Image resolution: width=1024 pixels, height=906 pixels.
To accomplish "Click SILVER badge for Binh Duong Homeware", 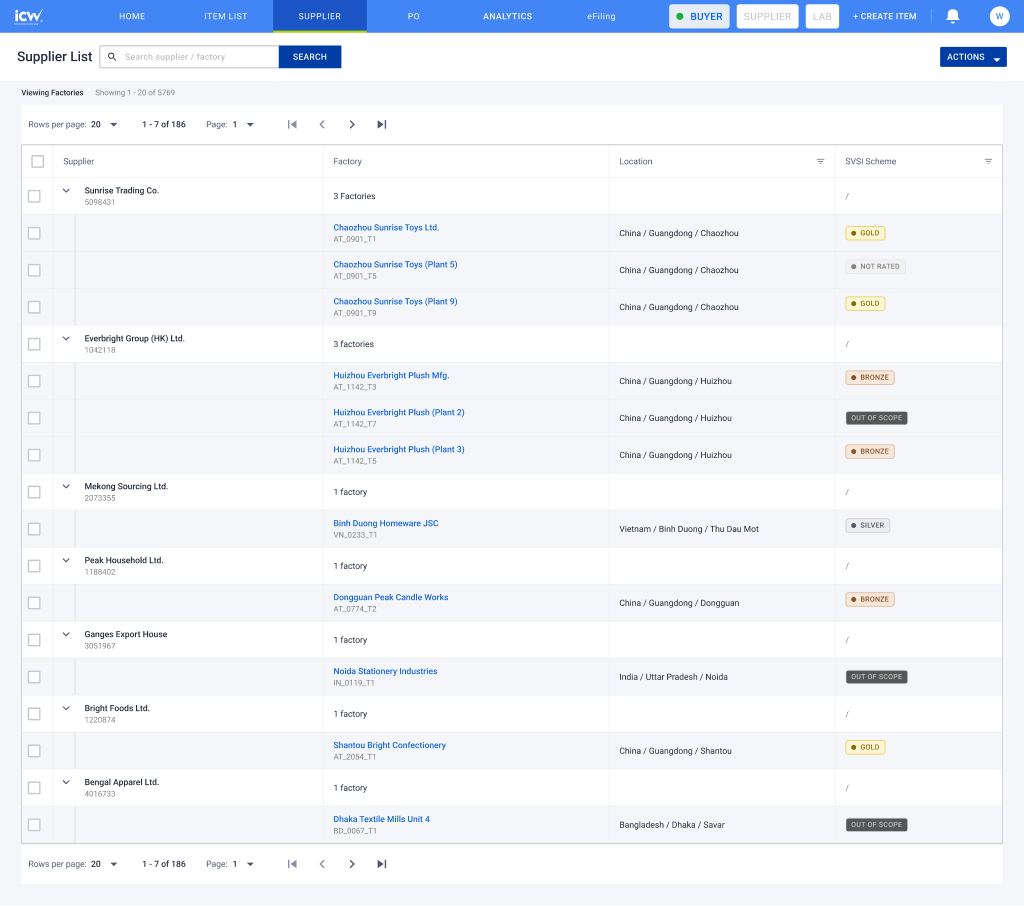I will coord(867,526).
